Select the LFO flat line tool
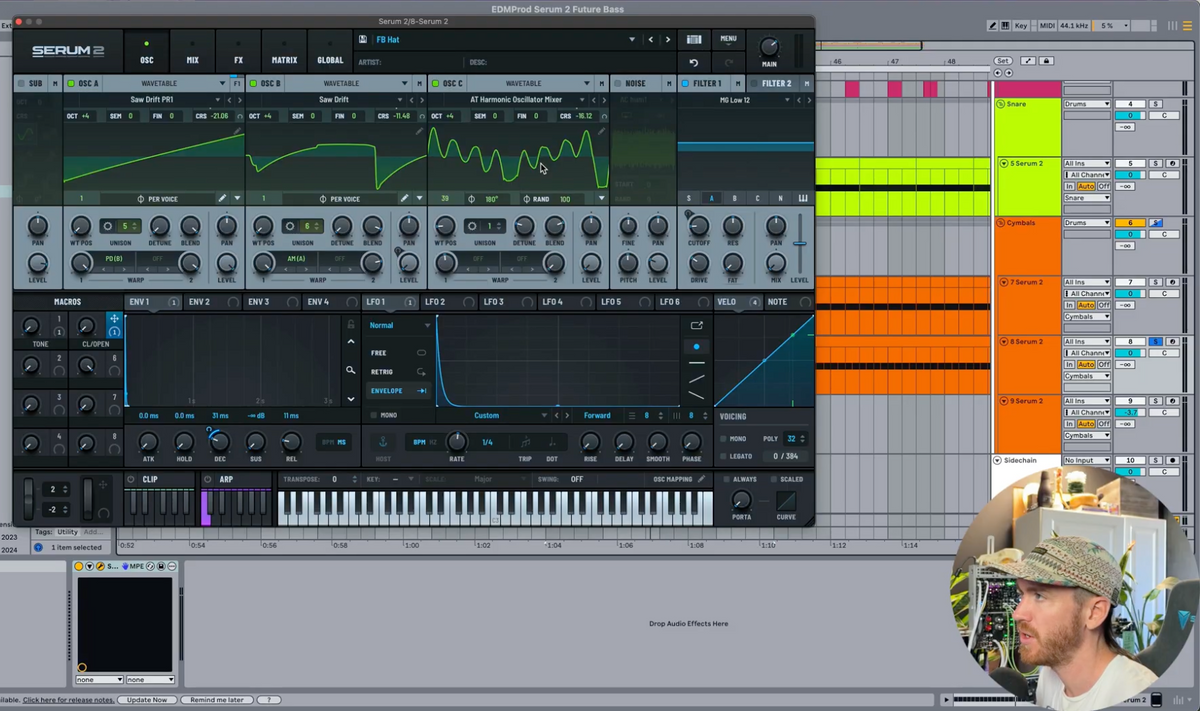Image resolution: width=1200 pixels, height=711 pixels. point(697,362)
